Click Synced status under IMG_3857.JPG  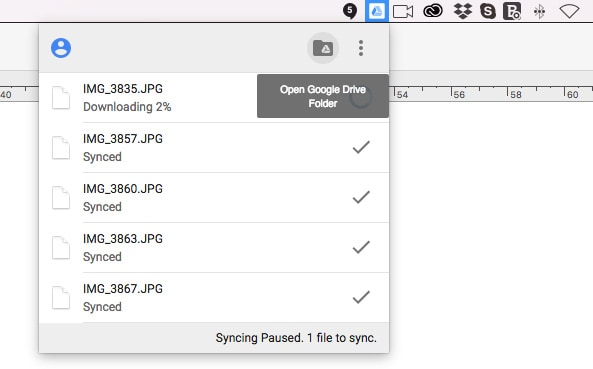pos(102,157)
